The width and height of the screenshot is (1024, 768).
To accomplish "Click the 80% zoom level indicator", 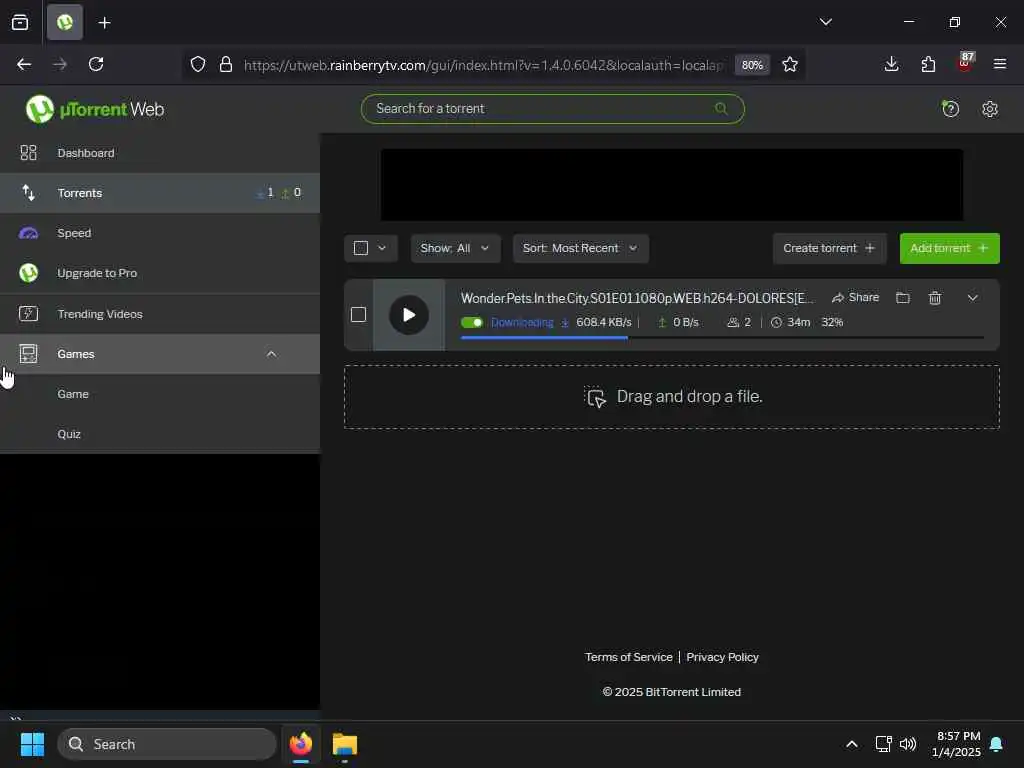I will tap(752, 65).
